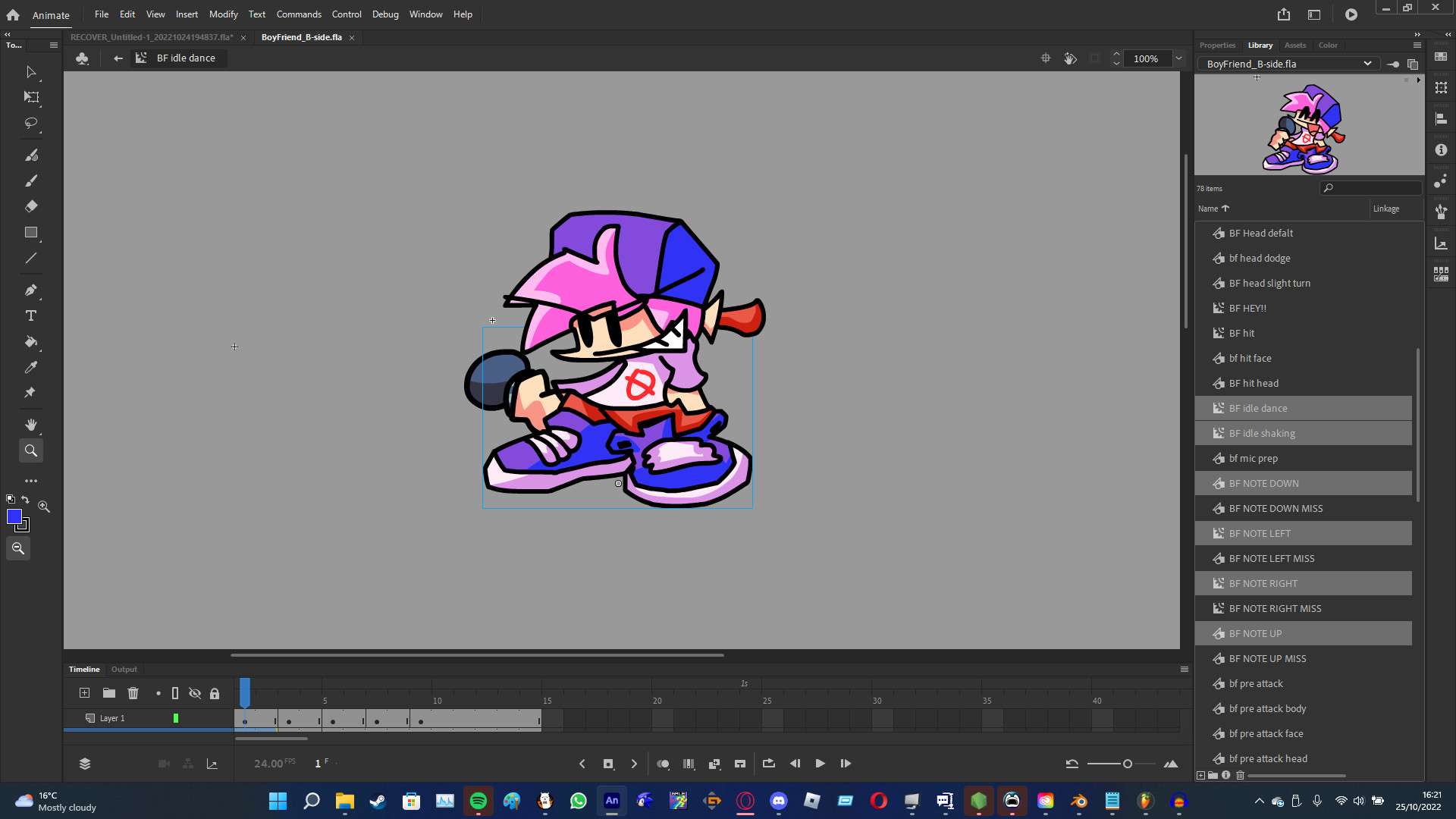
Task: Switch to the Properties tab
Action: tap(1217, 45)
